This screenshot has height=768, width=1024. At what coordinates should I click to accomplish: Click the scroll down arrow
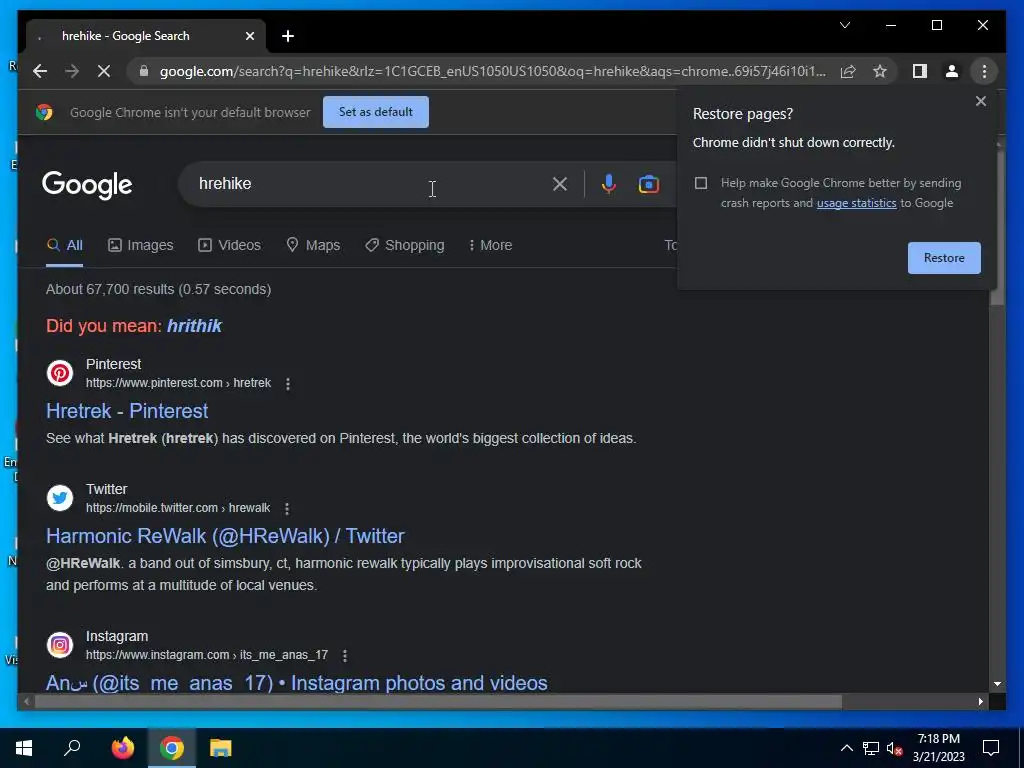[997, 684]
